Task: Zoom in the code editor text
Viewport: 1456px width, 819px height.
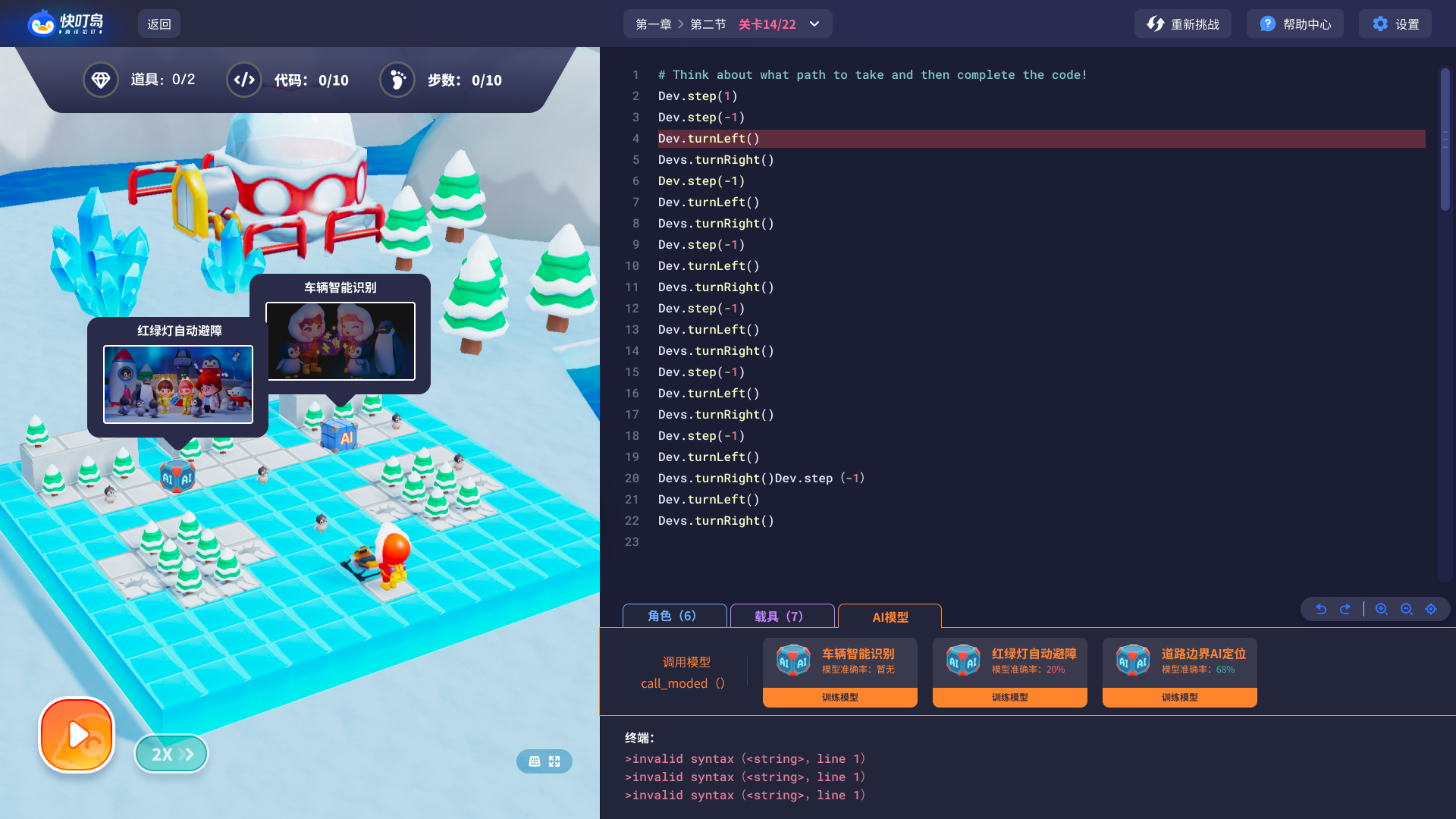Action: coord(1382,609)
